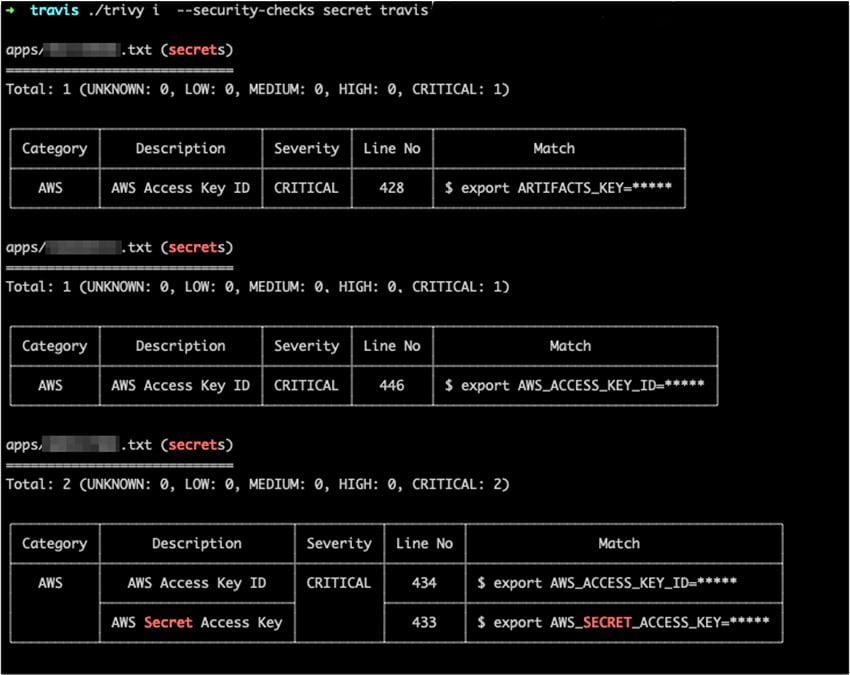Click the Line No value '434'
The image size is (850, 675).
[x=424, y=582]
